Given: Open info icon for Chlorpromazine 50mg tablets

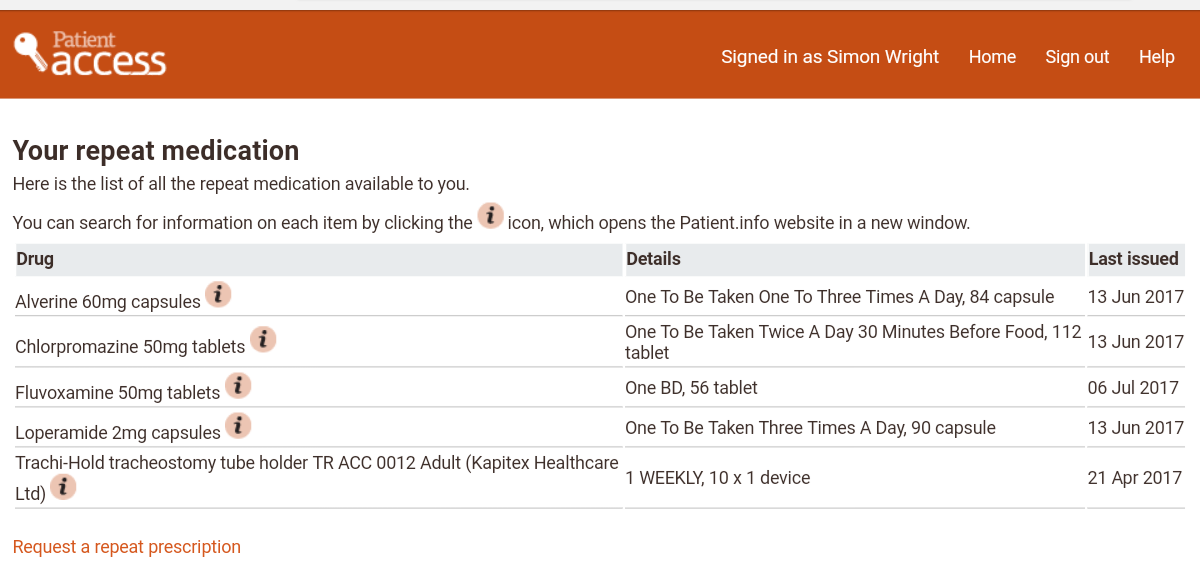Looking at the screenshot, I should [263, 340].
